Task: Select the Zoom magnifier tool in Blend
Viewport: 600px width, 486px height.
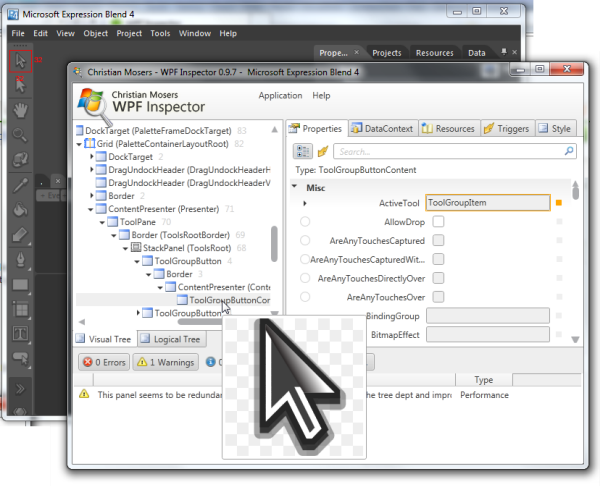Action: [x=20, y=135]
